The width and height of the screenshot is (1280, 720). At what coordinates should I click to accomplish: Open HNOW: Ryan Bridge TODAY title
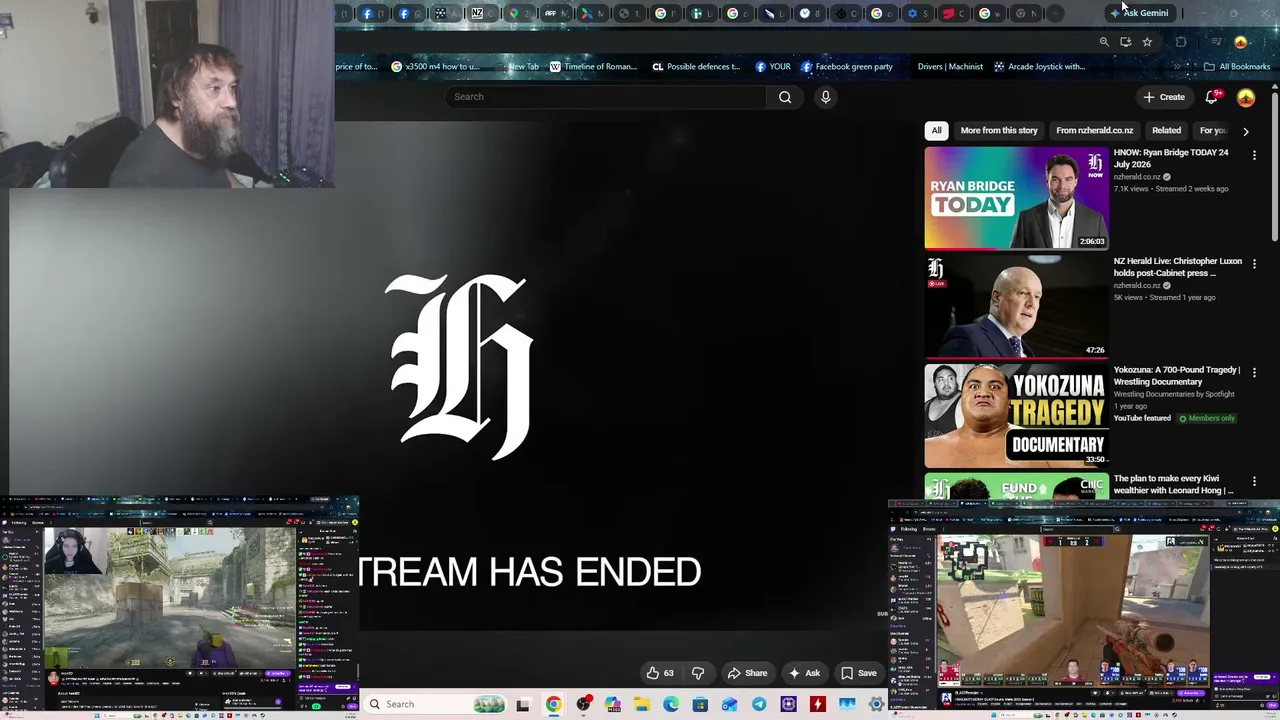click(x=1171, y=158)
